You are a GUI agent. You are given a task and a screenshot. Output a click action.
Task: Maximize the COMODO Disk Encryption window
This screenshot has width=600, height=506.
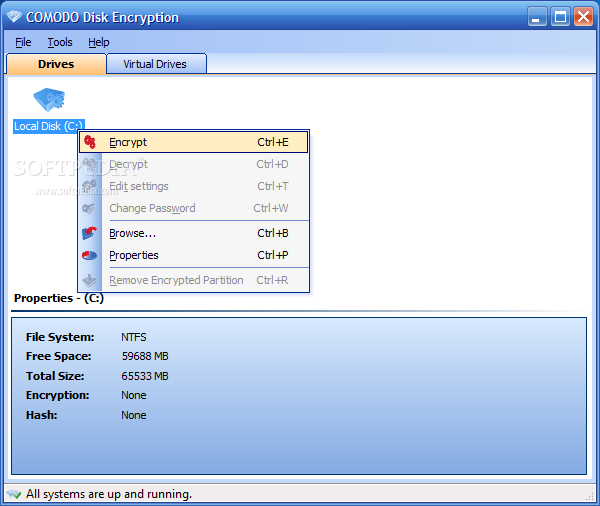[x=560, y=17]
